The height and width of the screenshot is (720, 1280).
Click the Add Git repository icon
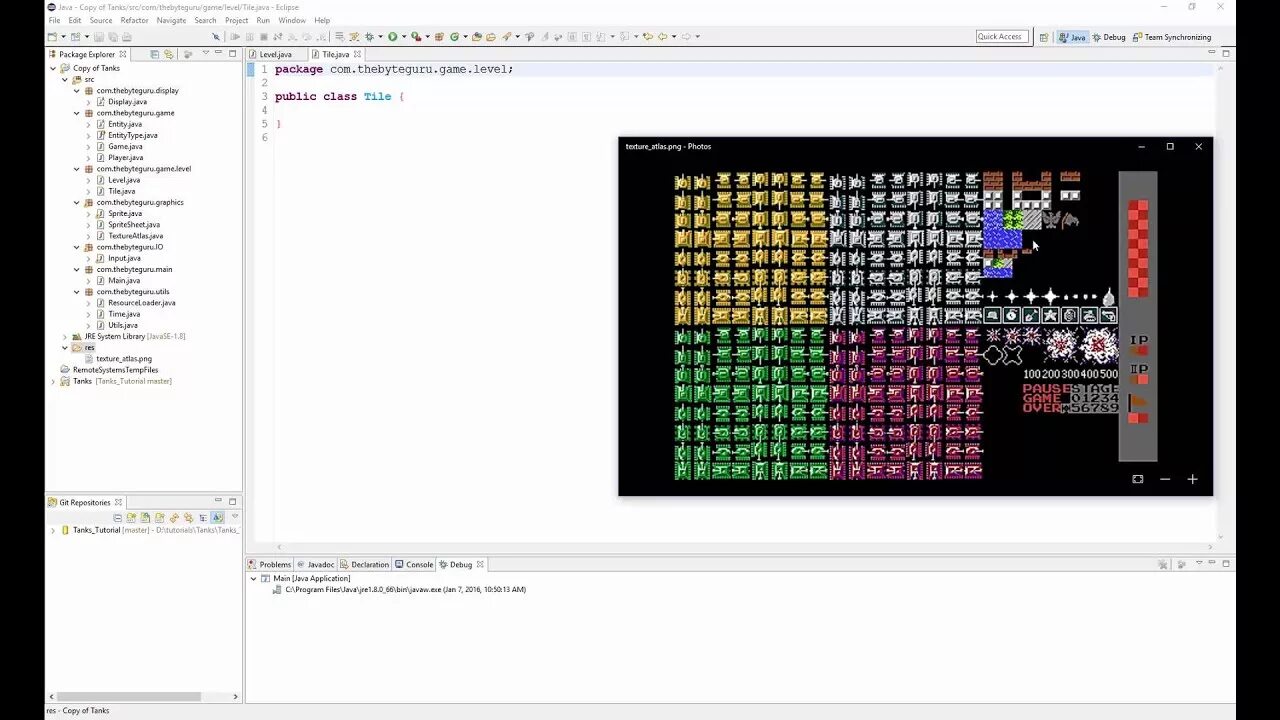(131, 518)
